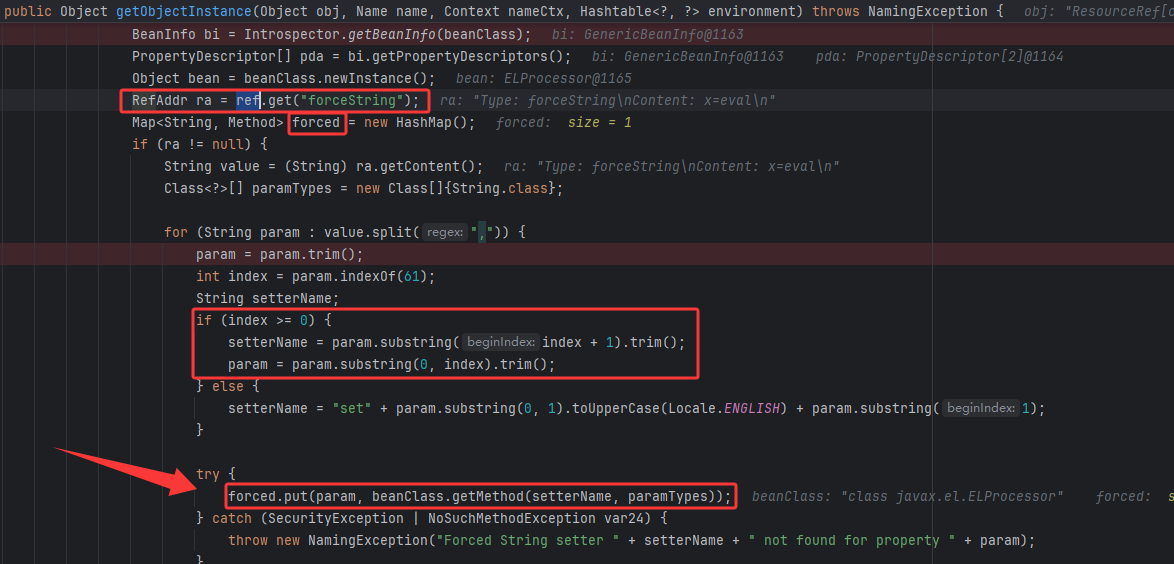Click the regex inlay hint in split call
1174x564 pixels.
point(444,232)
